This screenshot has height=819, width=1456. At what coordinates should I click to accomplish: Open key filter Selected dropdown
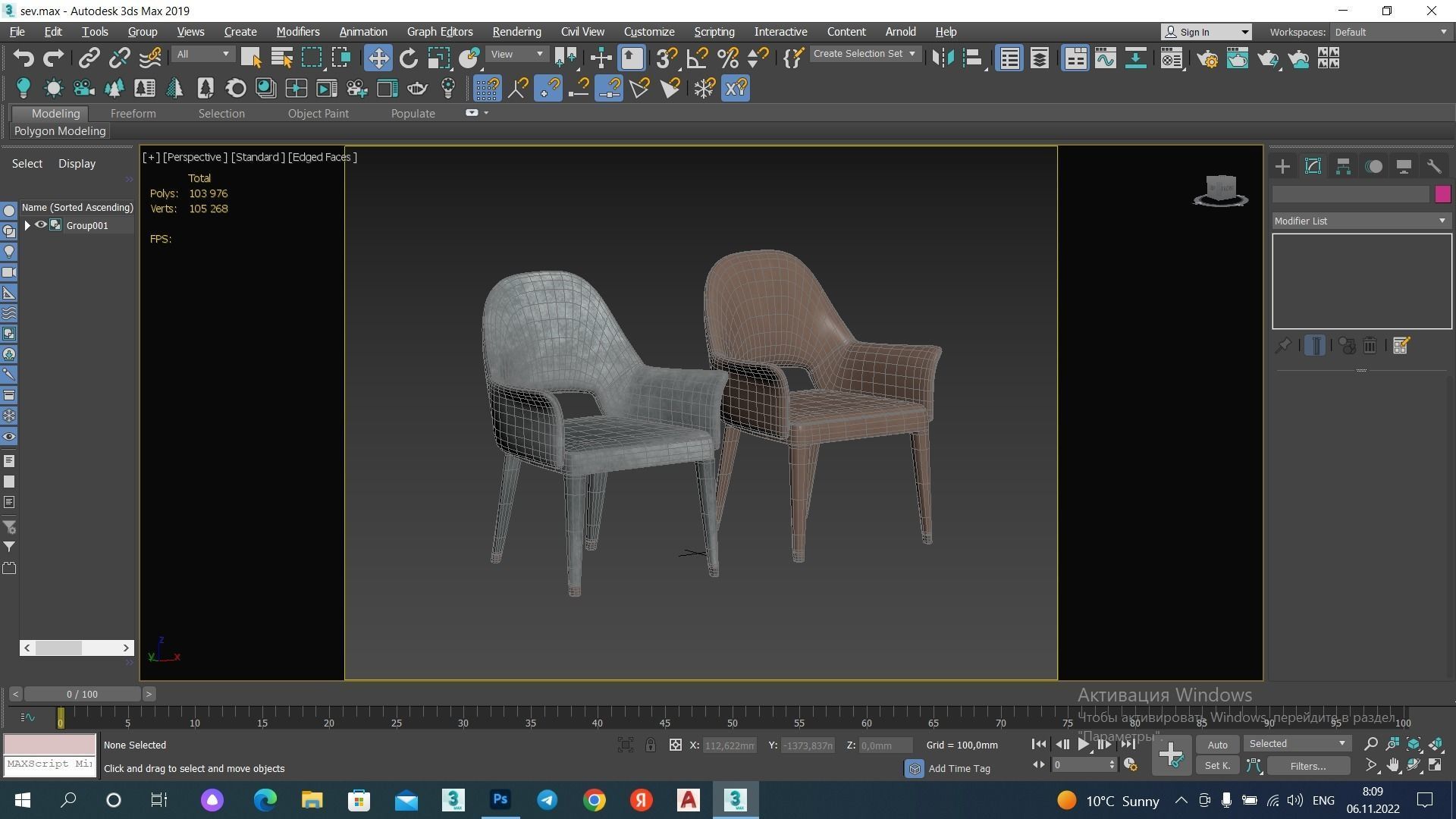pyautogui.click(x=1297, y=744)
